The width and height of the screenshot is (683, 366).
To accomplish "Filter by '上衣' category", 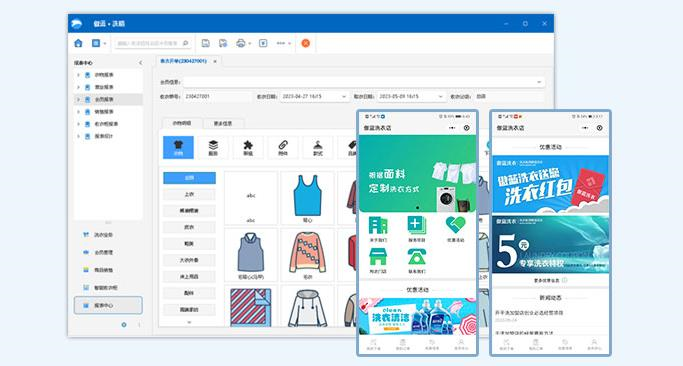I will (189, 194).
